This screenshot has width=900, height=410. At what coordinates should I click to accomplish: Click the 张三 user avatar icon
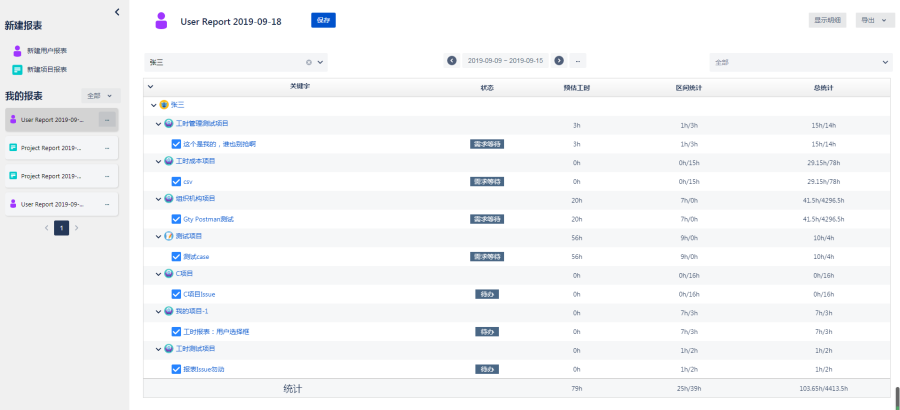click(164, 105)
